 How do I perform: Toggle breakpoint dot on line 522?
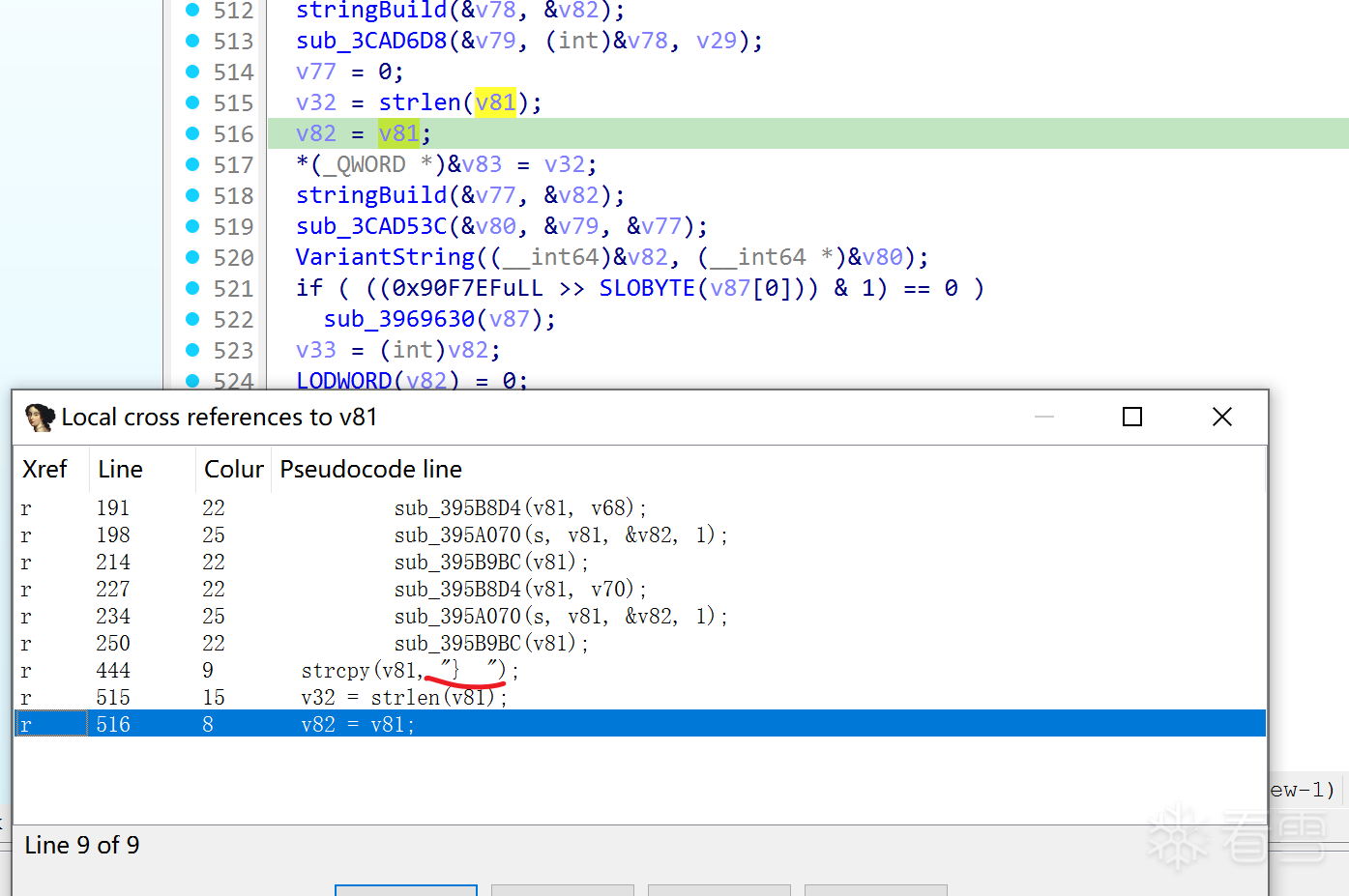[192, 319]
